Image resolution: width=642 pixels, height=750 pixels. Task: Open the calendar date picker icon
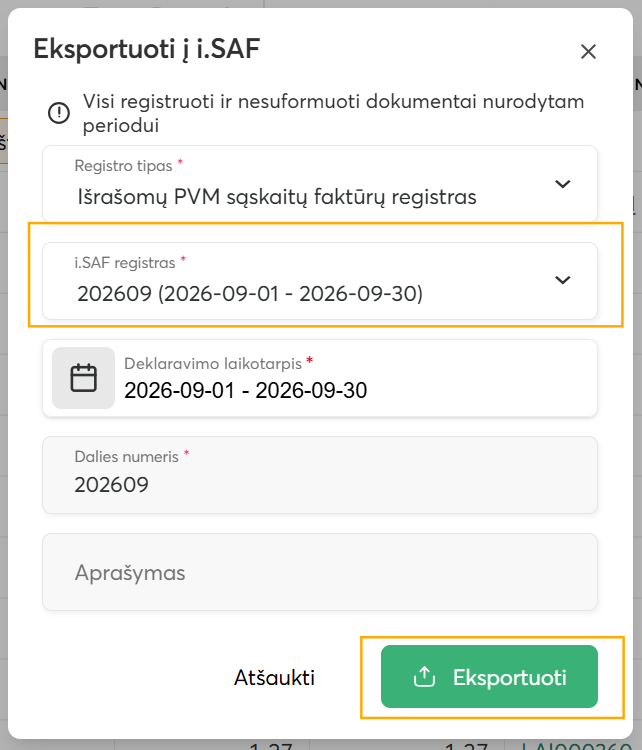83,378
